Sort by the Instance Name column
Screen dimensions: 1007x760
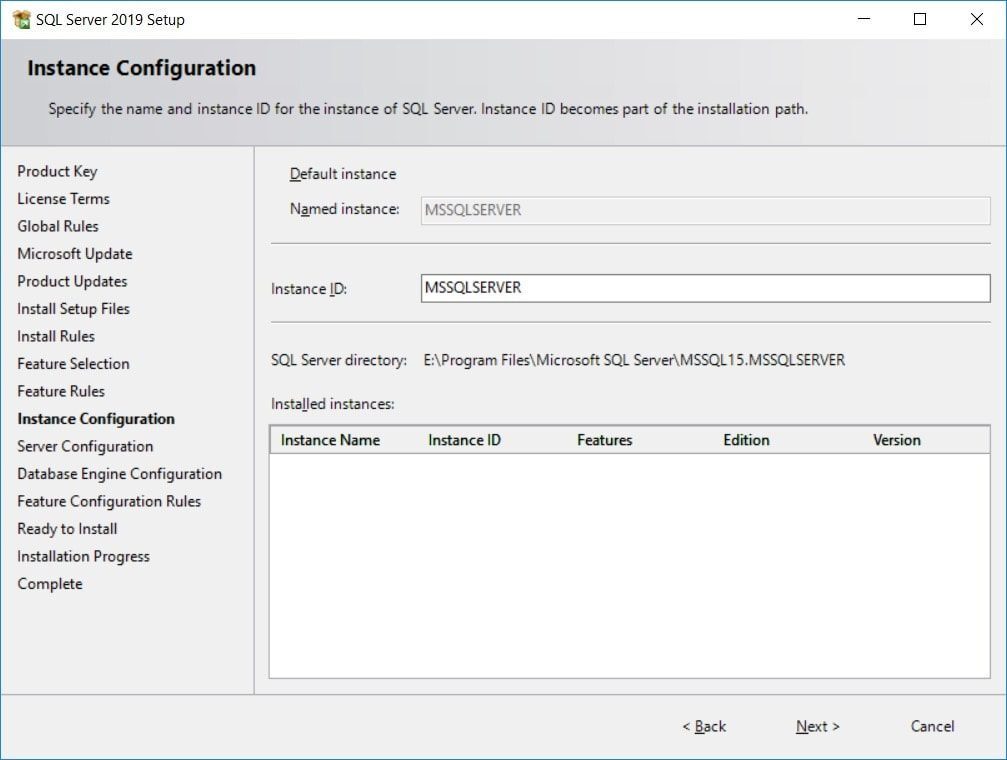[331, 440]
